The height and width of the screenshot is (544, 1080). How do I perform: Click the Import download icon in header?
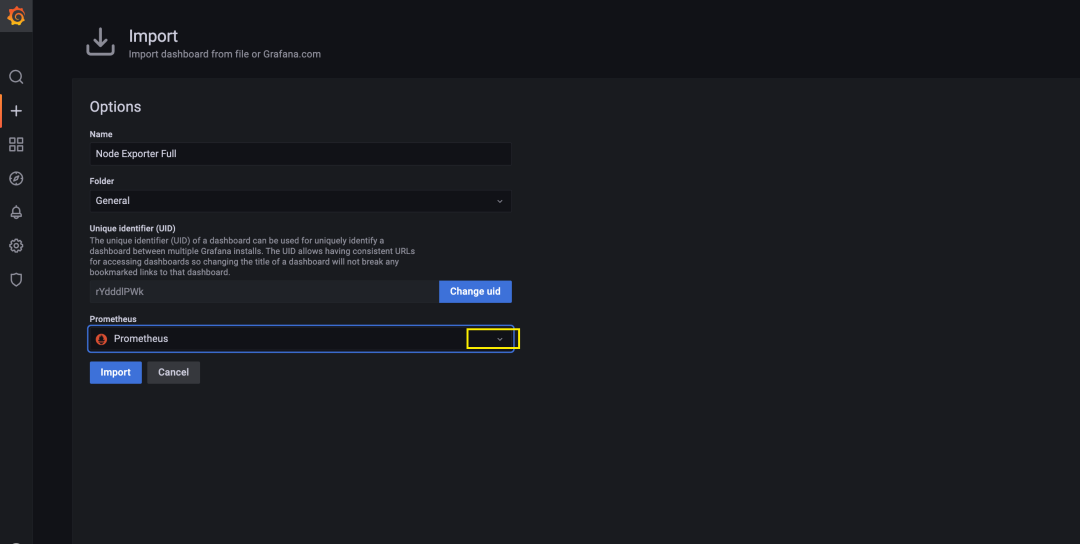[x=101, y=43]
